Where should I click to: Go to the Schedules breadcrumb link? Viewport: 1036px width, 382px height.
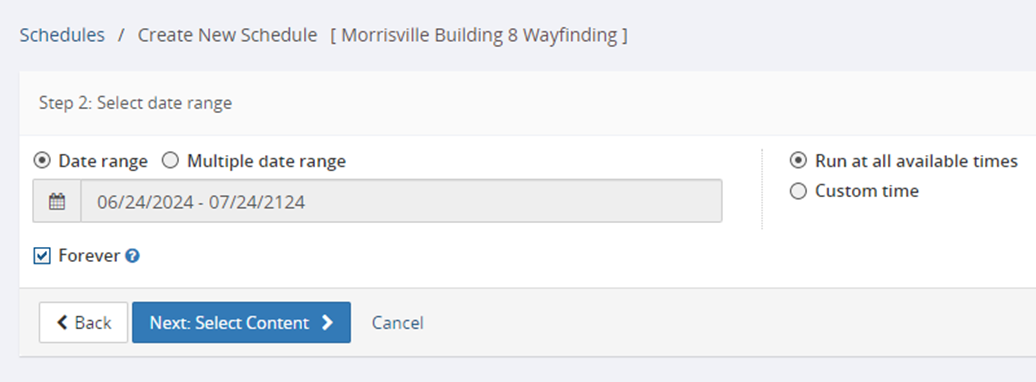coord(62,35)
